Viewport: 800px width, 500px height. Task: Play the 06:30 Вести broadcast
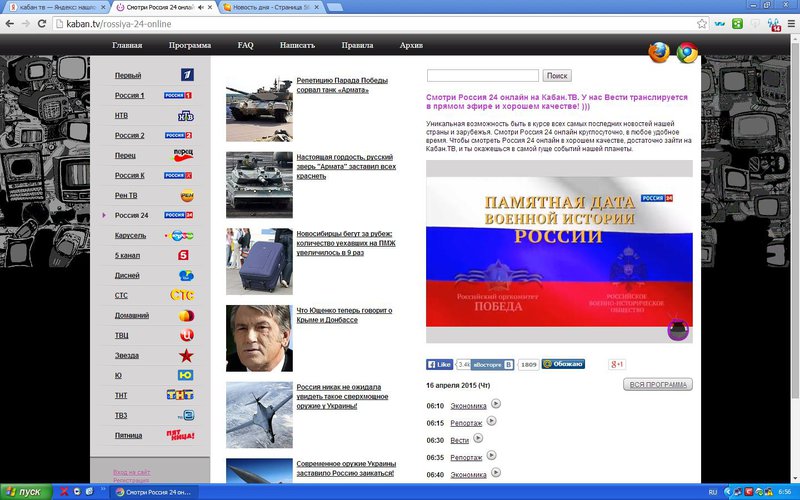[479, 438]
